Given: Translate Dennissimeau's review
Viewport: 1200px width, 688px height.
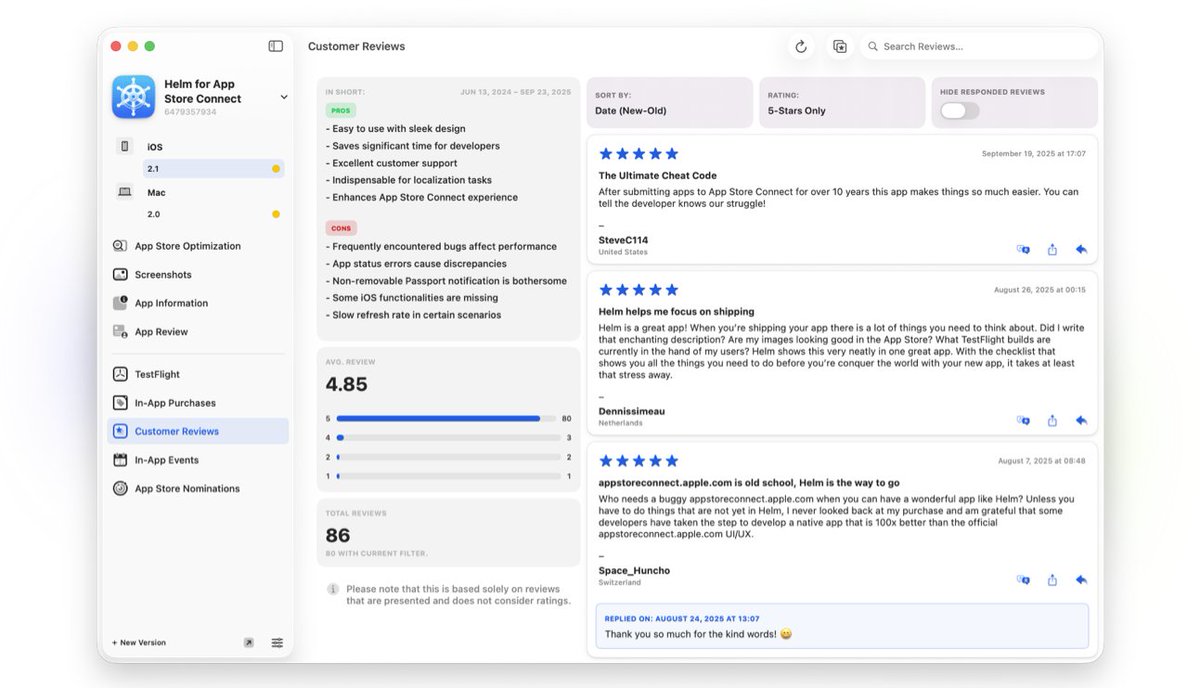Looking at the screenshot, I should tap(1023, 420).
